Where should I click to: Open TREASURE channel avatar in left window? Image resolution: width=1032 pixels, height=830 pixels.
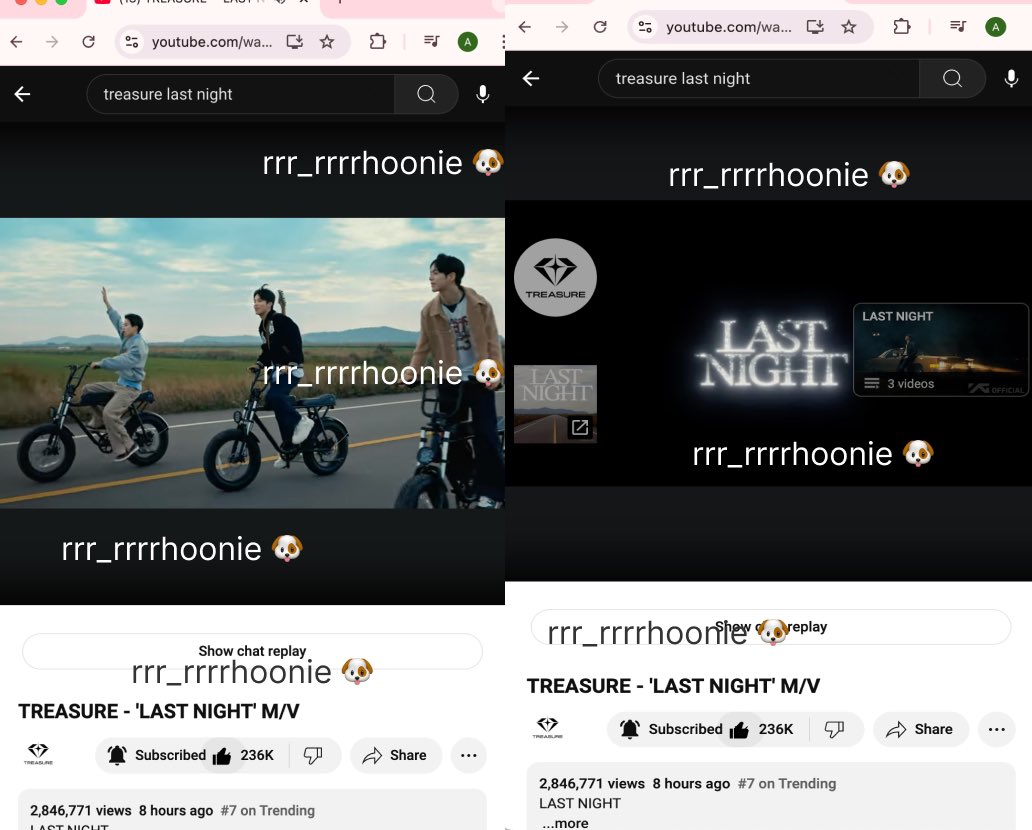click(x=38, y=754)
